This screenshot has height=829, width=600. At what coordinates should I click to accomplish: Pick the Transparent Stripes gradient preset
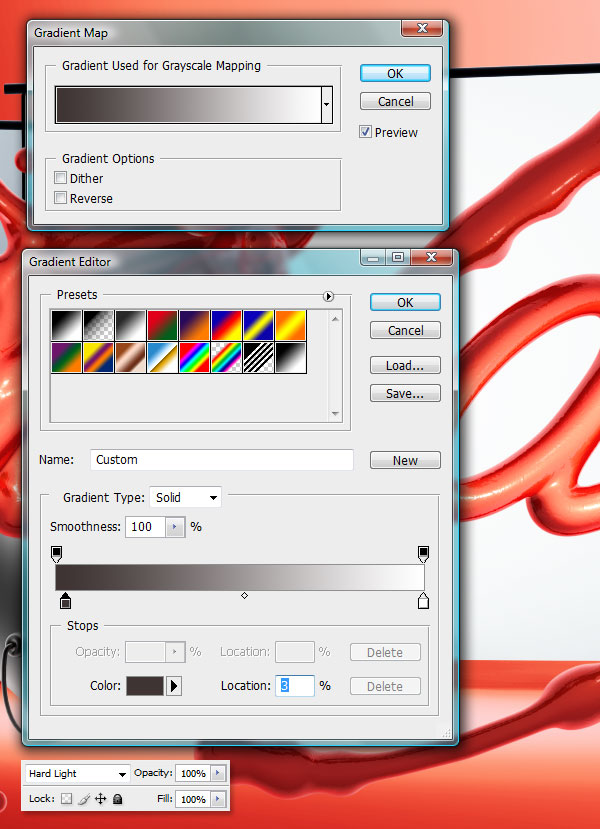tap(259, 357)
